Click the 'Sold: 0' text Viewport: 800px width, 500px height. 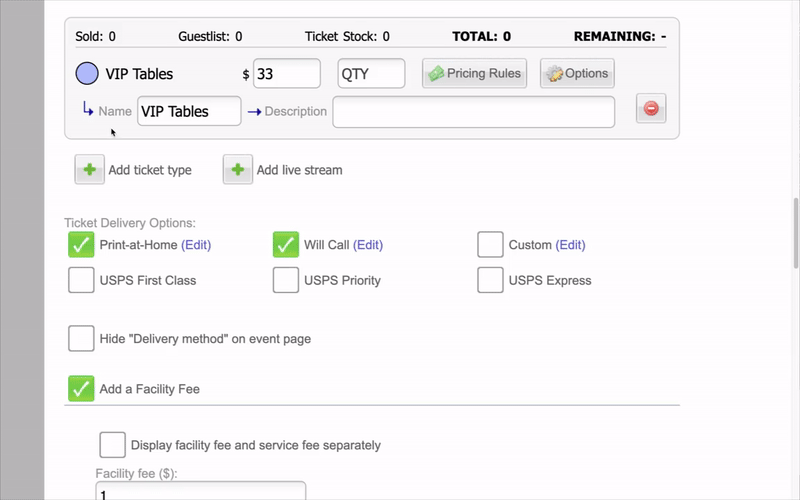(x=95, y=36)
